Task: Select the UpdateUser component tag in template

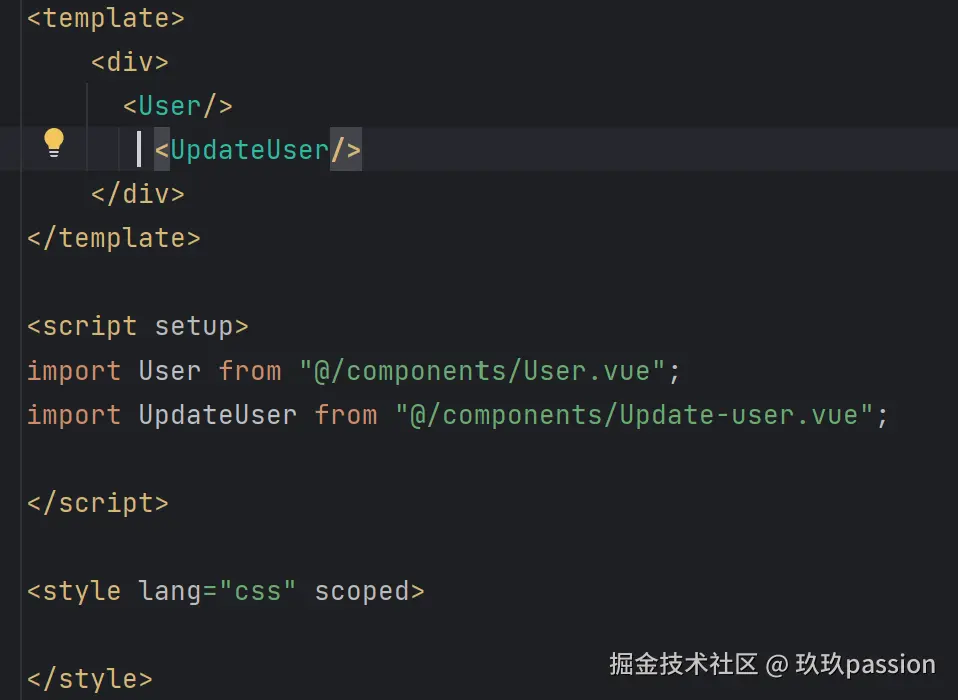Action: pyautogui.click(x=250, y=150)
